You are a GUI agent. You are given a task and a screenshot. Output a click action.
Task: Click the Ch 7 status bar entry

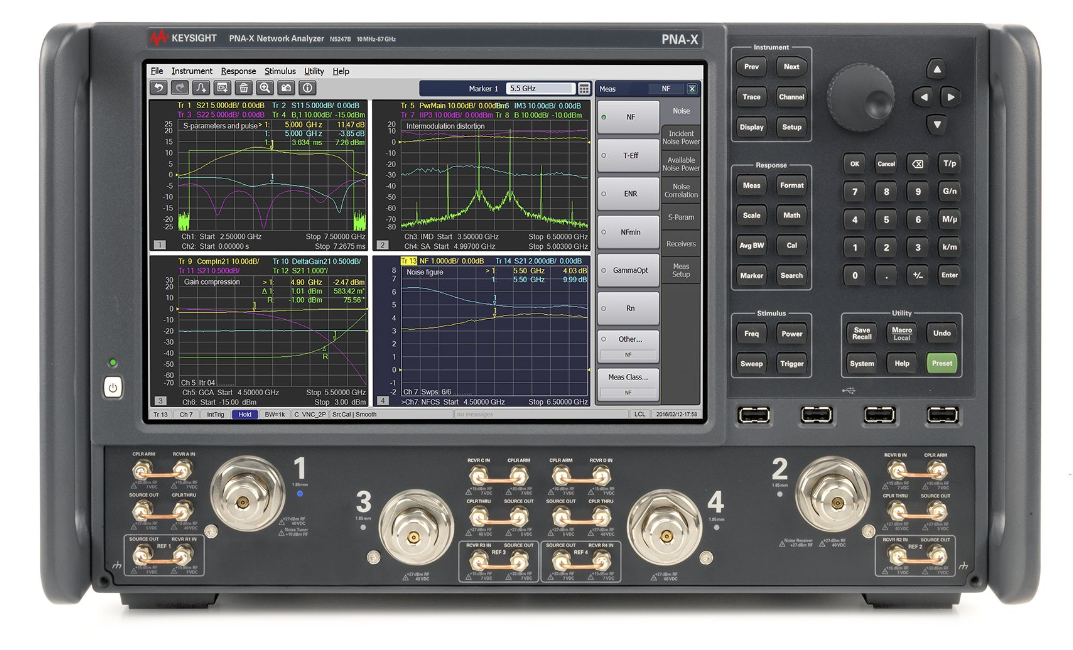click(x=185, y=415)
